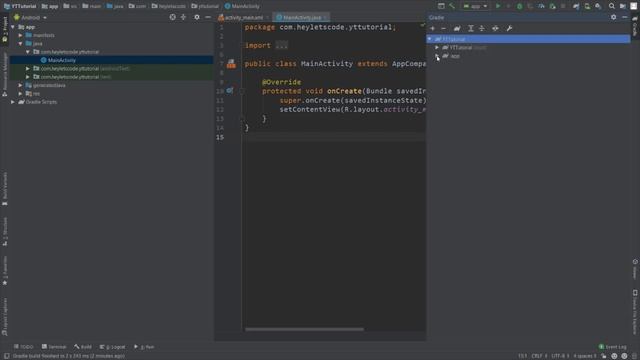The image size is (640, 360).
Task: Open the Build tool window button
Action: coord(83,347)
